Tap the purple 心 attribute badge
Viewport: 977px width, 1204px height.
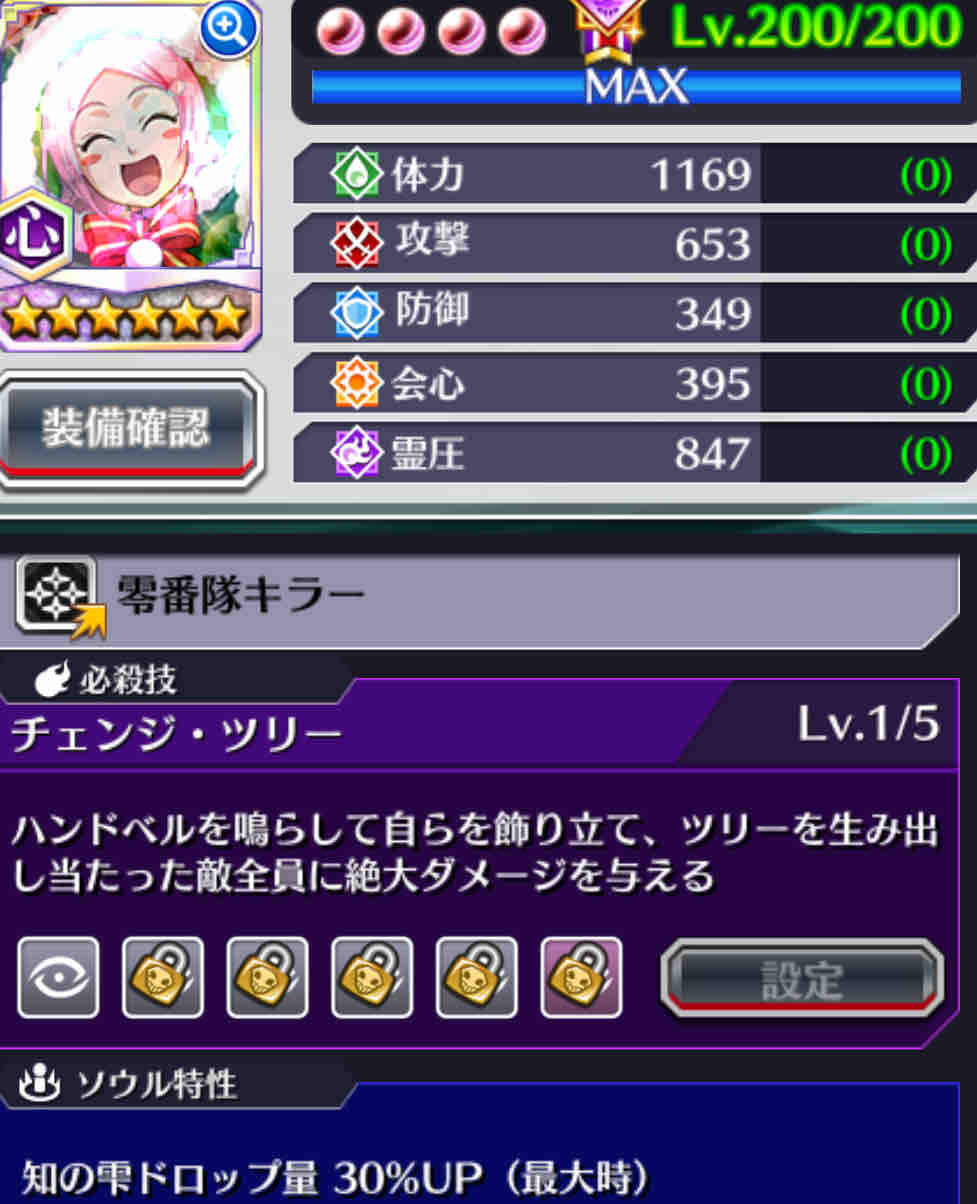tap(35, 236)
